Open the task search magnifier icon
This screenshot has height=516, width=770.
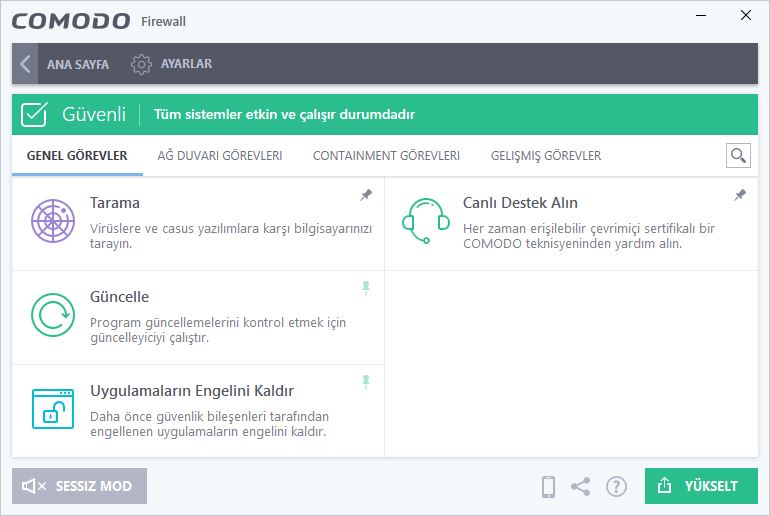pos(738,156)
